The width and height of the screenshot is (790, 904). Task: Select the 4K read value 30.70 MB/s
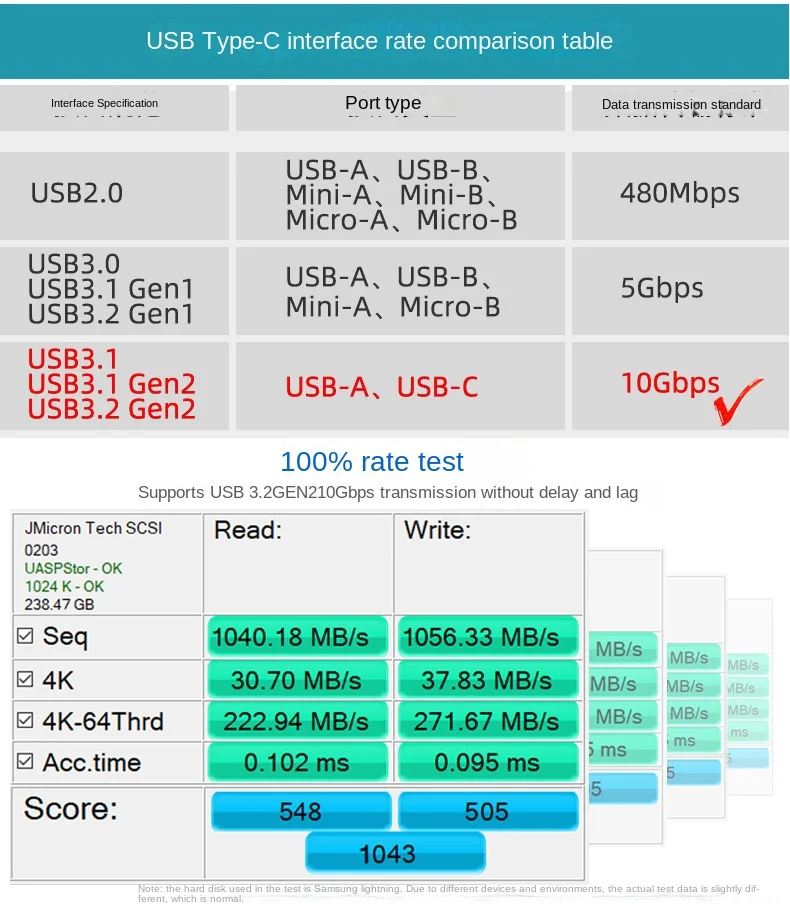297,680
